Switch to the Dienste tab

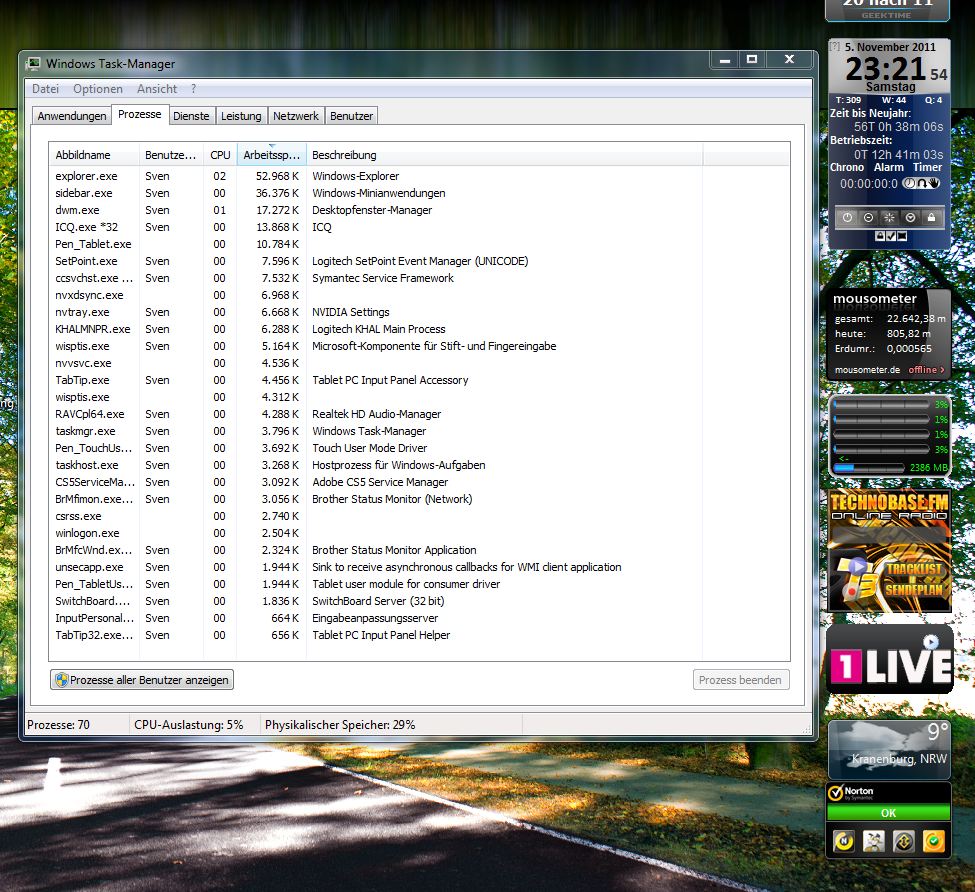pos(191,116)
